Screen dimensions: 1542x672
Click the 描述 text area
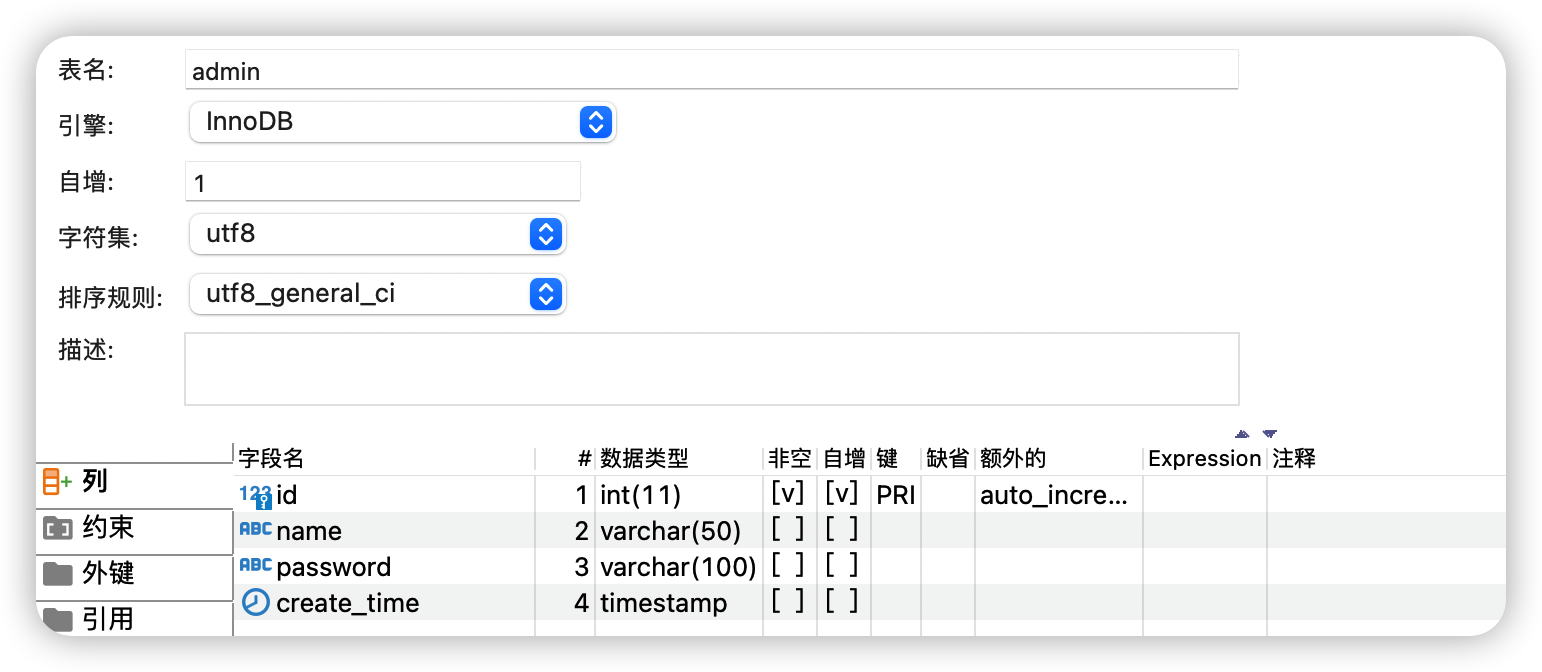pyautogui.click(x=710, y=368)
